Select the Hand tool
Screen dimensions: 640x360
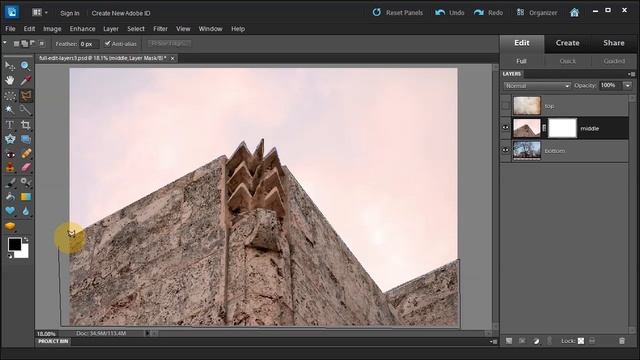click(x=10, y=80)
